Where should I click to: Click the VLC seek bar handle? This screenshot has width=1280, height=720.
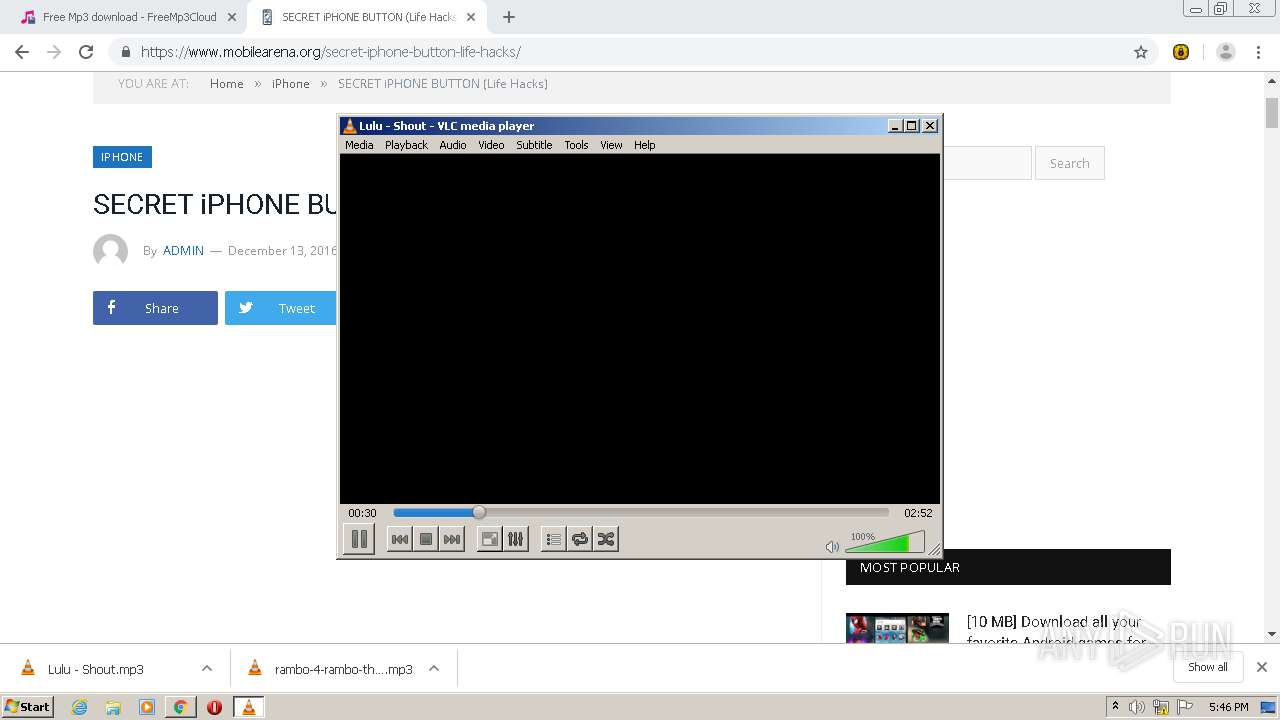(479, 512)
